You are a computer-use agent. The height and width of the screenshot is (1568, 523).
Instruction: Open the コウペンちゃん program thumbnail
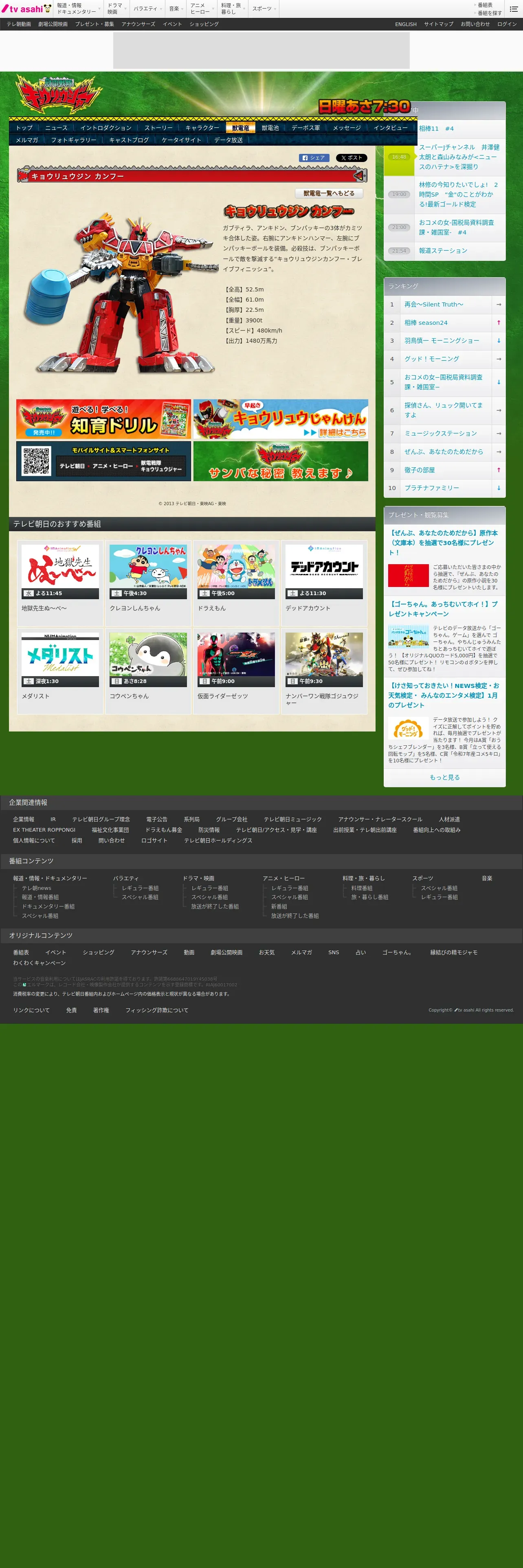point(148,660)
